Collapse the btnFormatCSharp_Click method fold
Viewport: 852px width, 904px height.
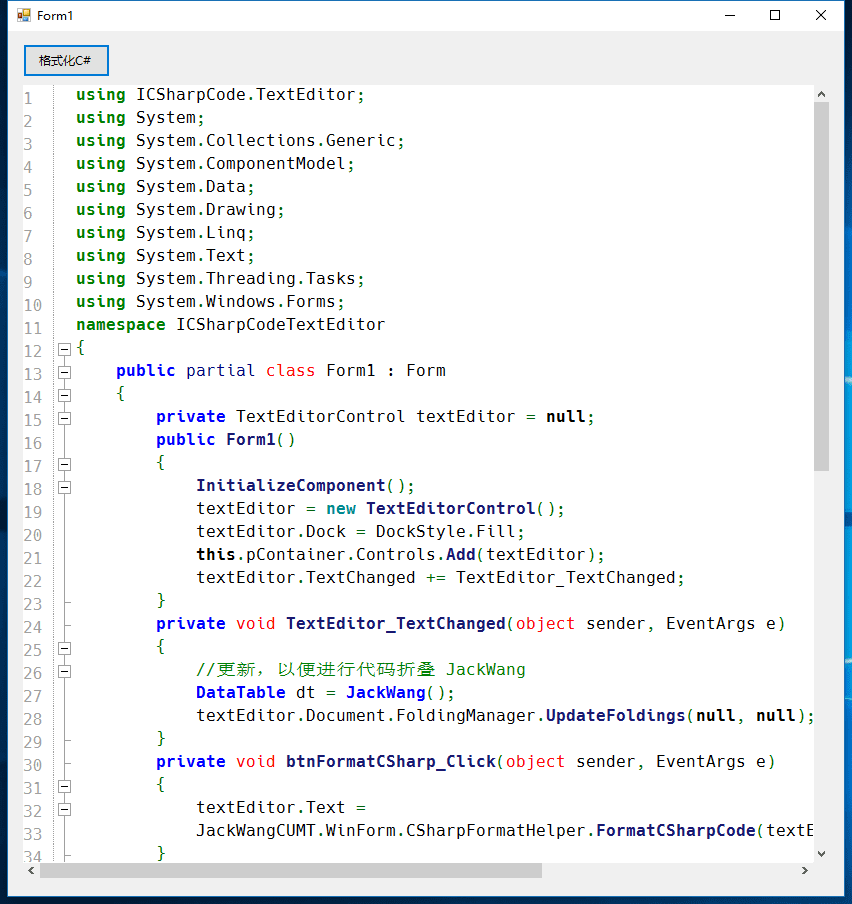coord(63,786)
